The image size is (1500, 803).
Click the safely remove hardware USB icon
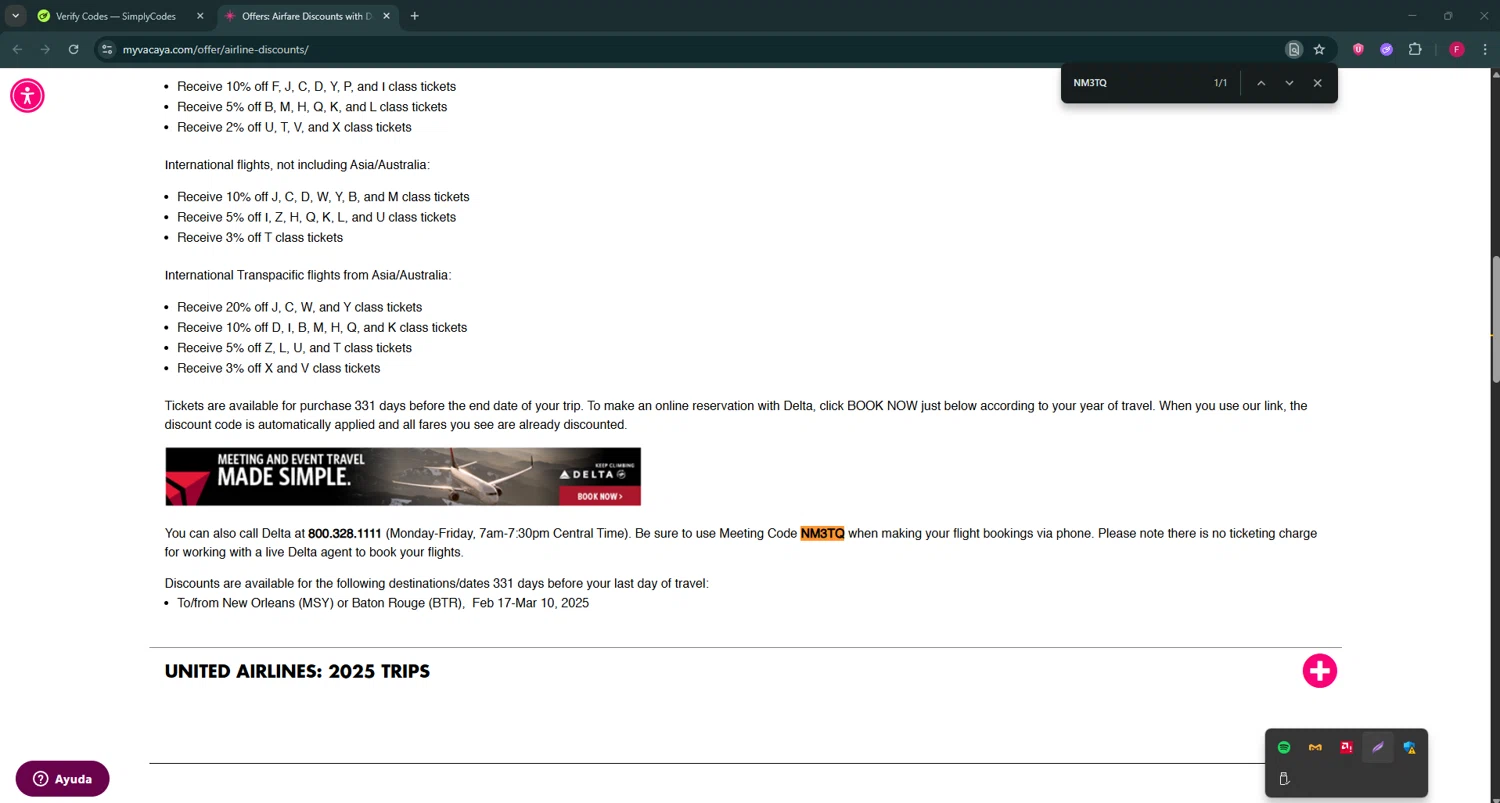(x=1284, y=779)
